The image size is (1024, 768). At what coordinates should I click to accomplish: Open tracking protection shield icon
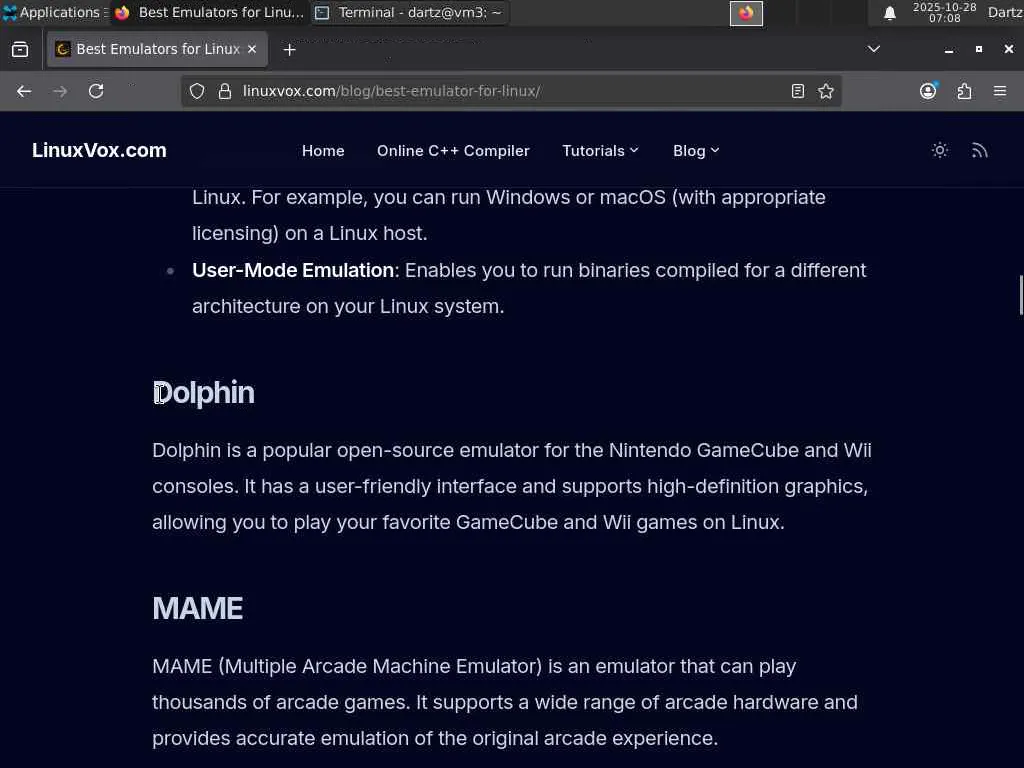[197, 91]
